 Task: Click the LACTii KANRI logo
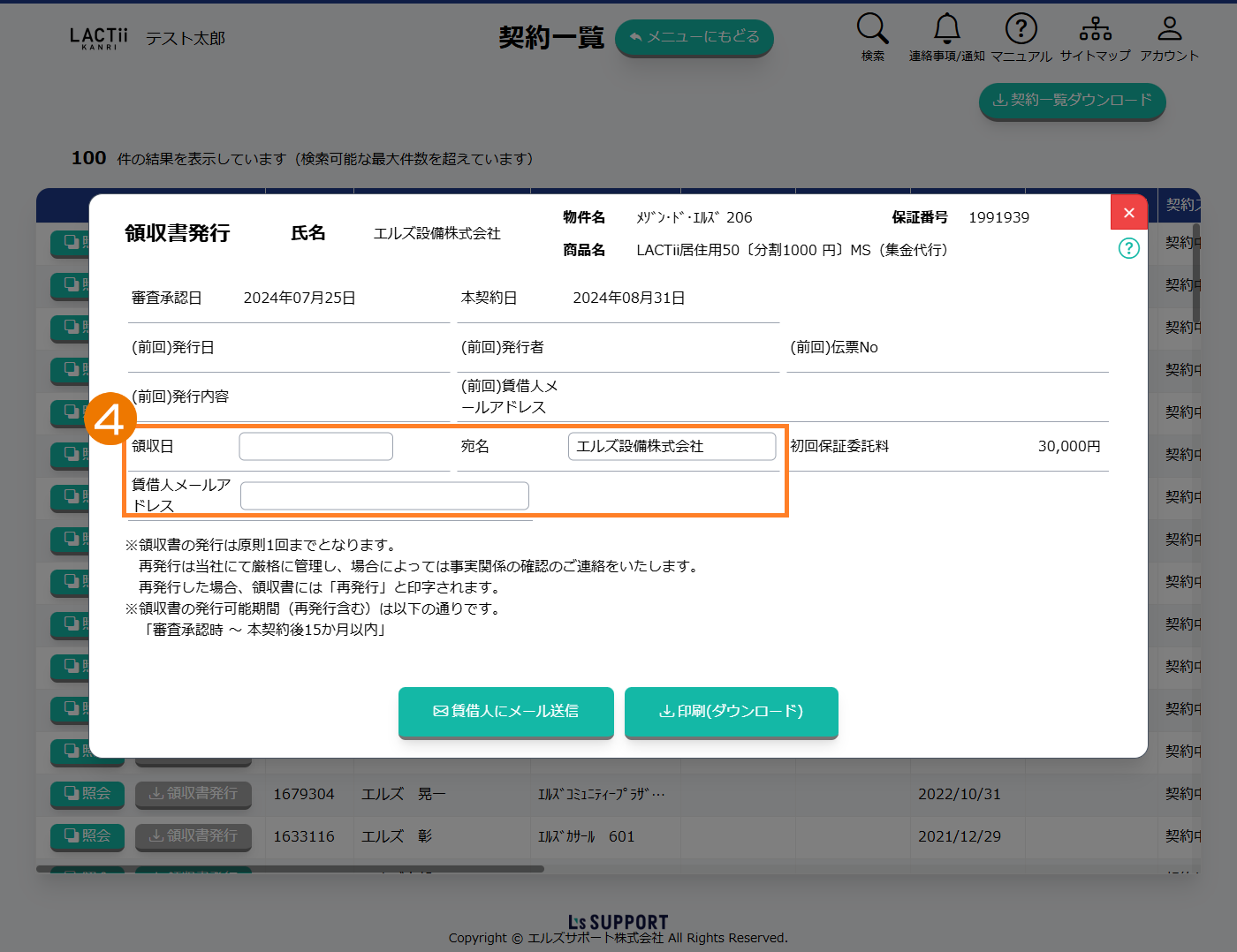pos(98,38)
